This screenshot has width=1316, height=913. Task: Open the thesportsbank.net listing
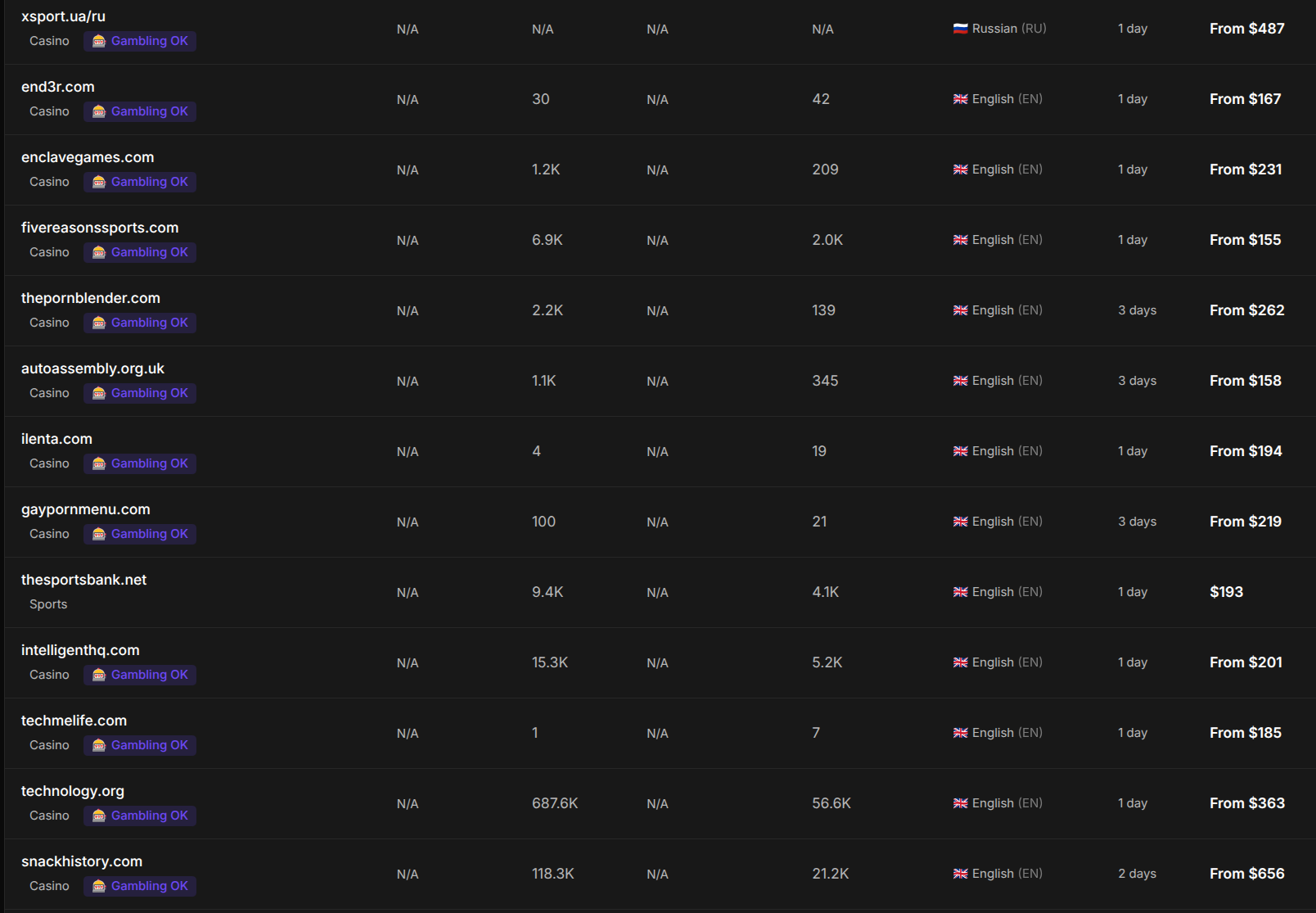pyautogui.click(x=84, y=580)
